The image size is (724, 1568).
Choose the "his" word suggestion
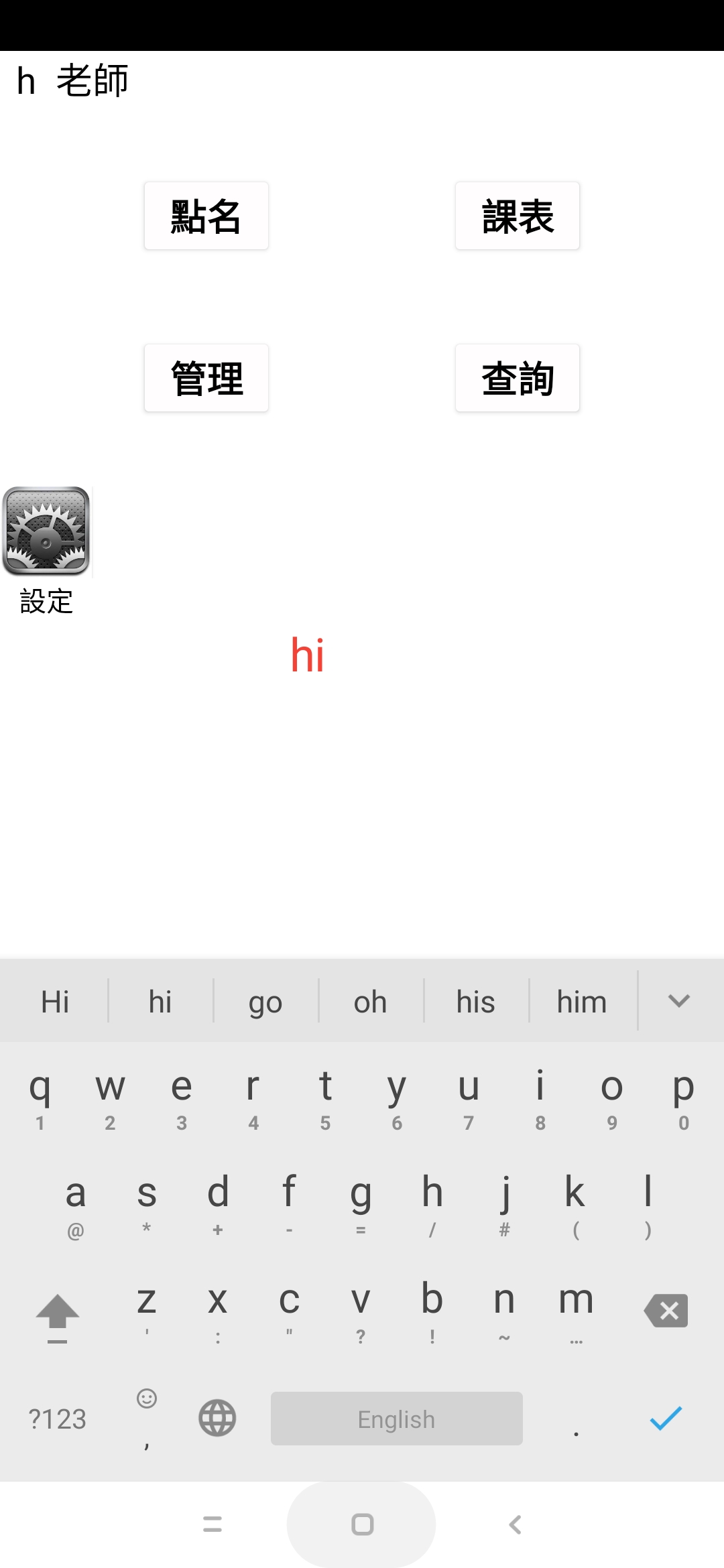(x=476, y=1002)
